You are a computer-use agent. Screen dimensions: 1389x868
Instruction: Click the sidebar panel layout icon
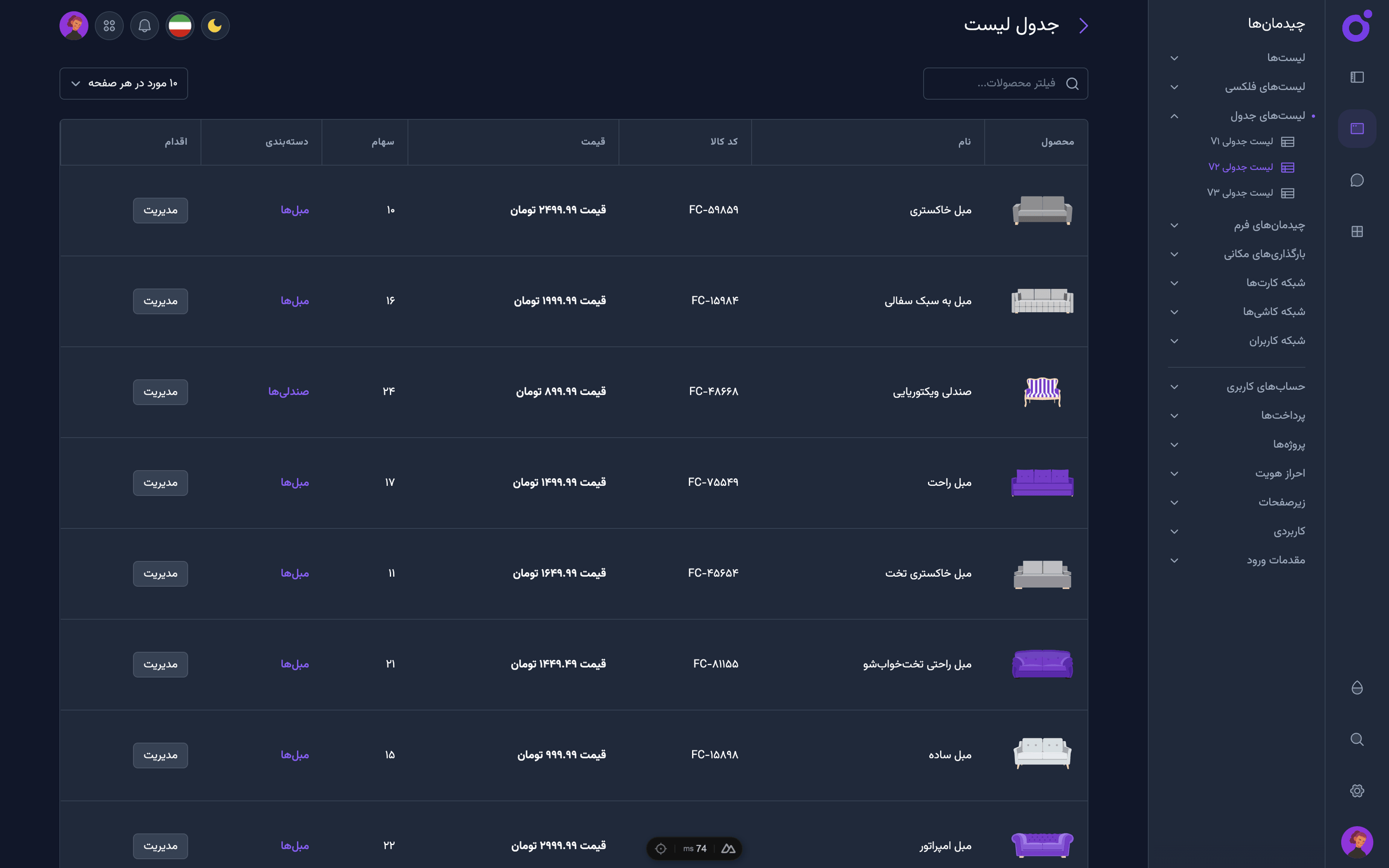[1357, 78]
